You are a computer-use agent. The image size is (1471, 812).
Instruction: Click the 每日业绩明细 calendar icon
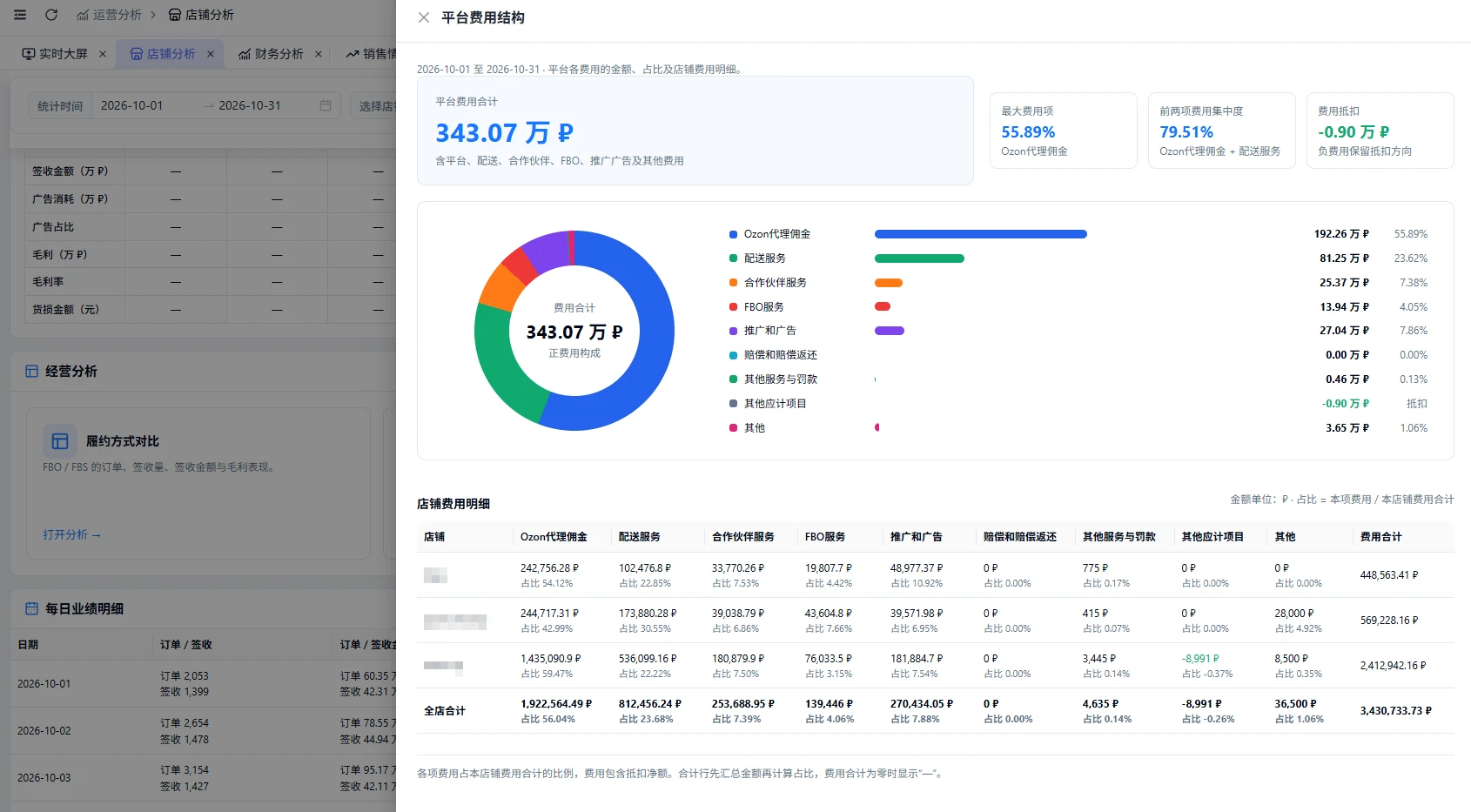coord(31,608)
